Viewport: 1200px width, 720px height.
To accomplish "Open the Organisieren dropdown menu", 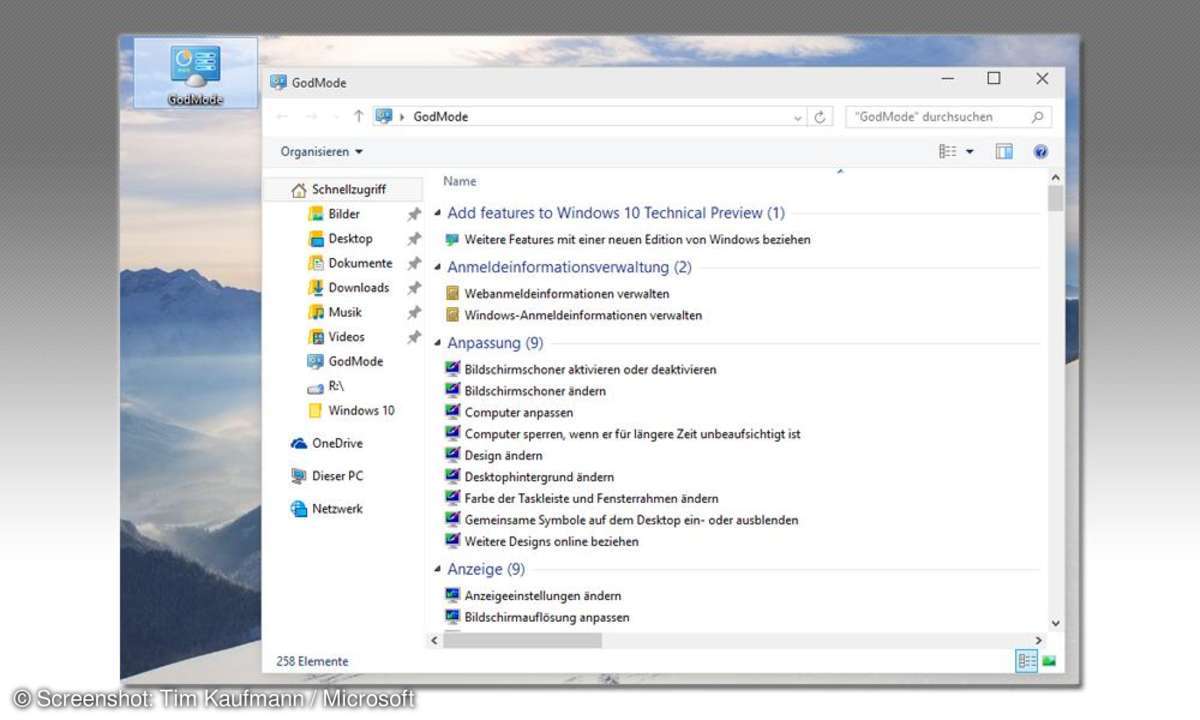I will 322,152.
